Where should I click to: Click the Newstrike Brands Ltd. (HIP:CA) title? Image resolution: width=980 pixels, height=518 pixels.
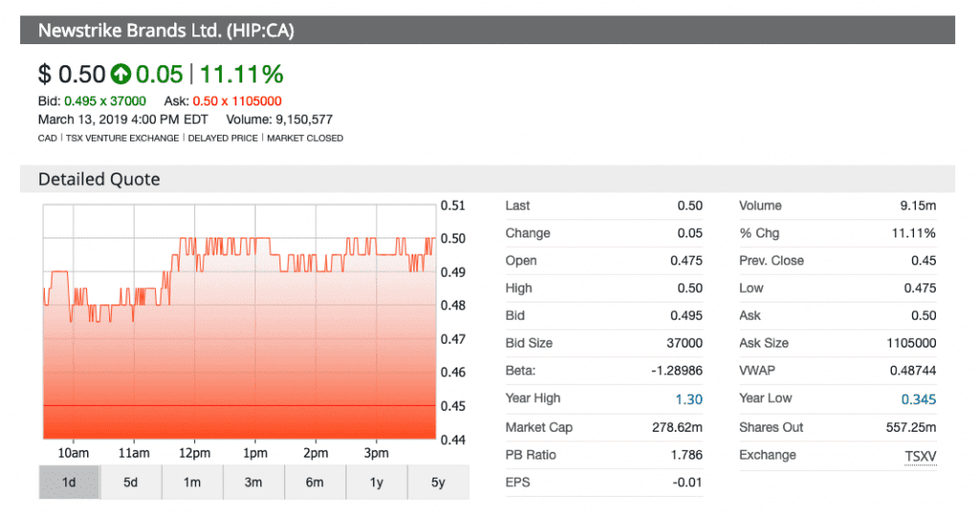166,30
